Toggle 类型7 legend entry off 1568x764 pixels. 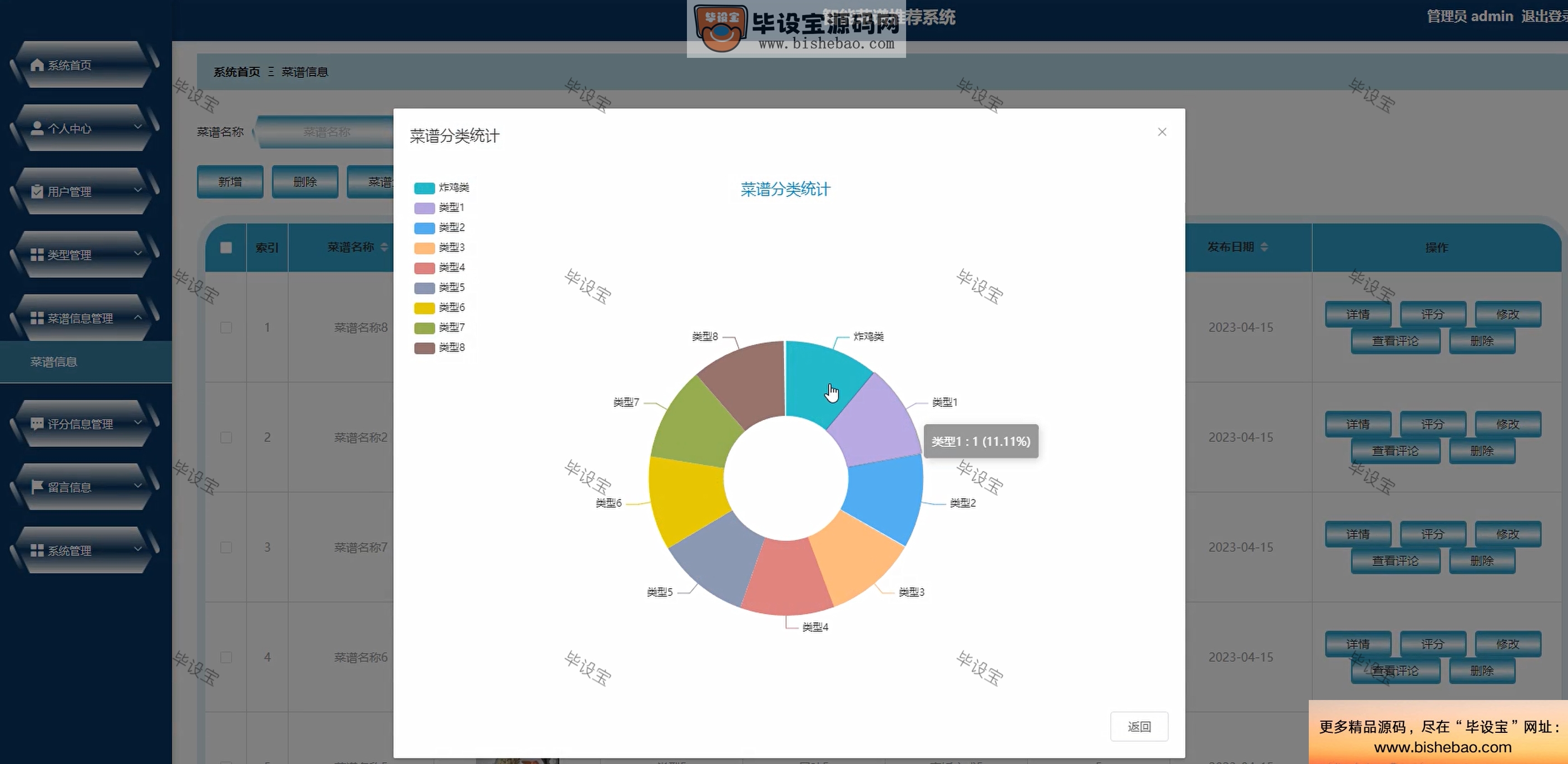[439, 328]
